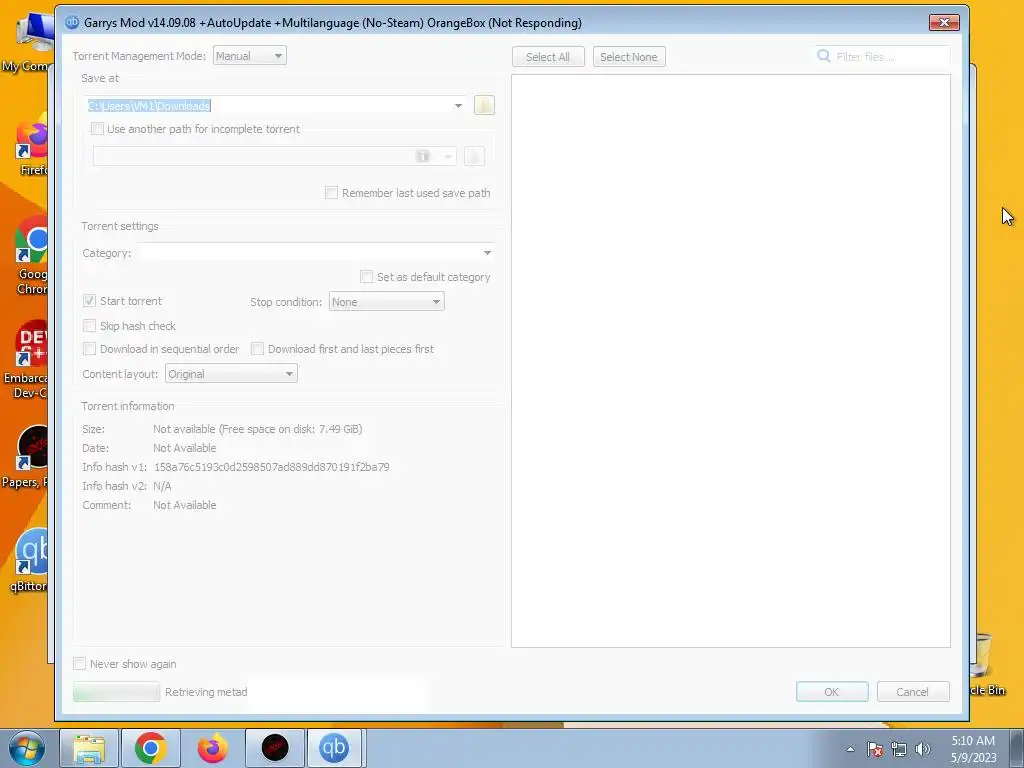Viewport: 1024px width, 768px height.
Task: Open the Stop condition dropdown
Action: (x=387, y=302)
